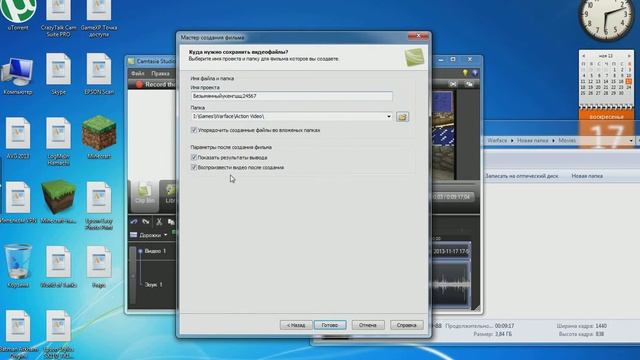Click the detach preview icon in Camtasia
This screenshot has width=640, height=360.
(x=469, y=84)
